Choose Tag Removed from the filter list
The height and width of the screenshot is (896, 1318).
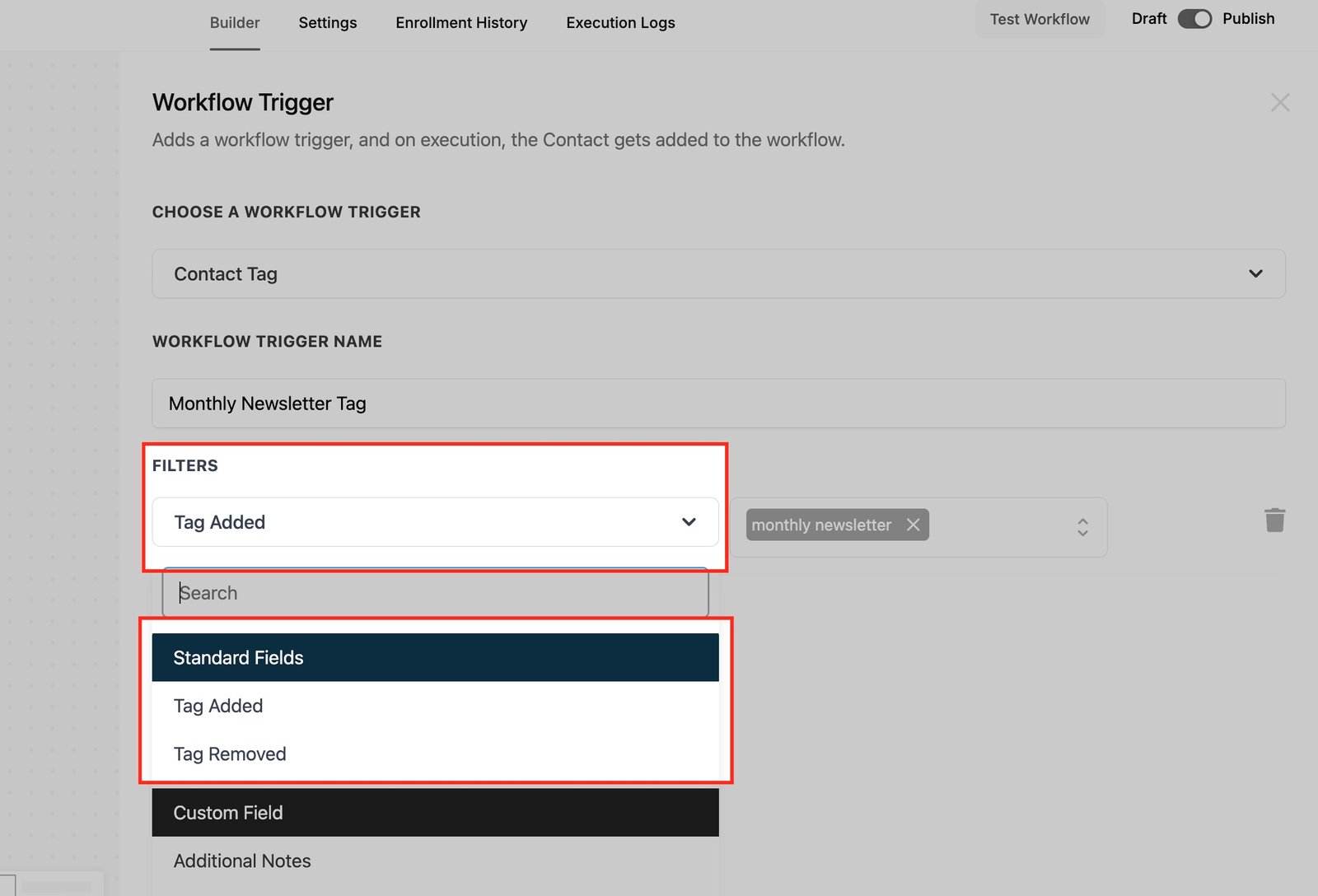click(x=230, y=754)
